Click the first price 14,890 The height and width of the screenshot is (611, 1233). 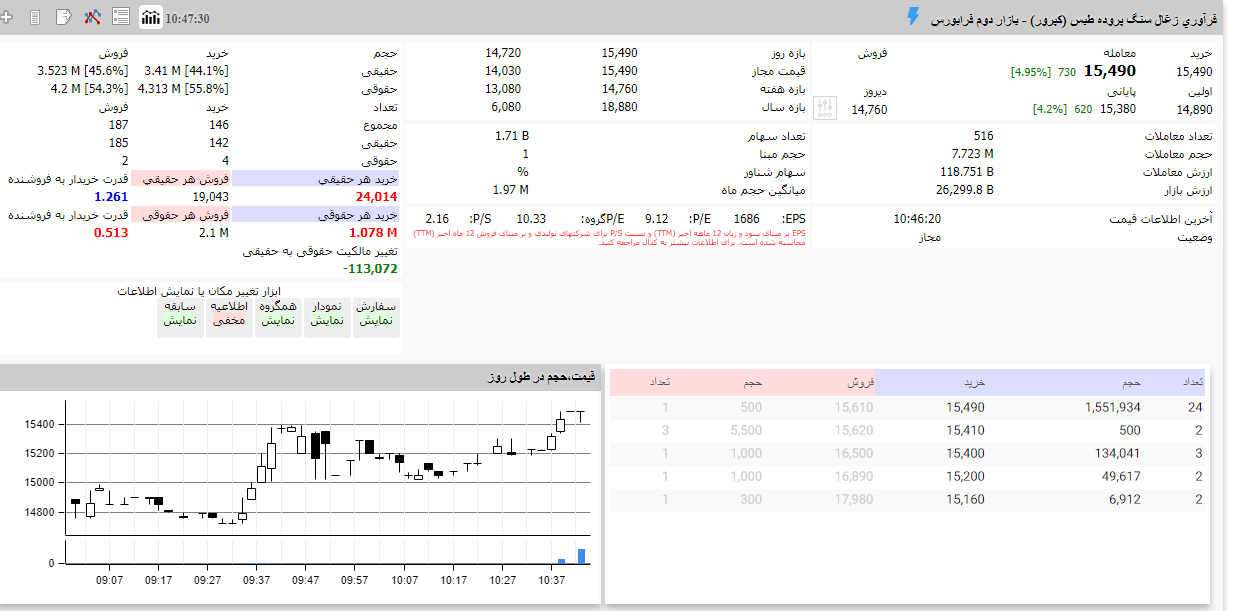click(1194, 110)
